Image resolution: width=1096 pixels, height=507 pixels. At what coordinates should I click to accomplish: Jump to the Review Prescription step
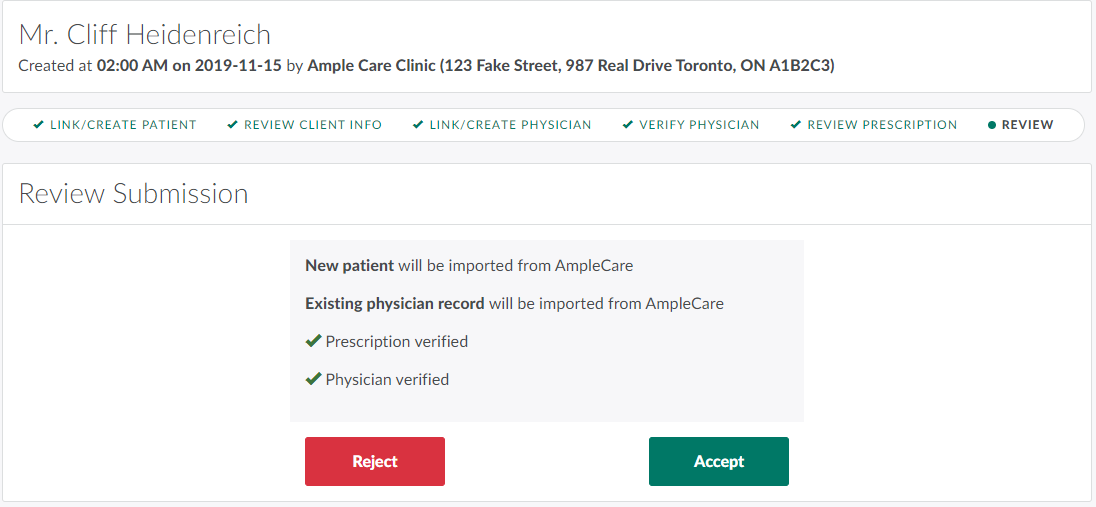coord(882,125)
